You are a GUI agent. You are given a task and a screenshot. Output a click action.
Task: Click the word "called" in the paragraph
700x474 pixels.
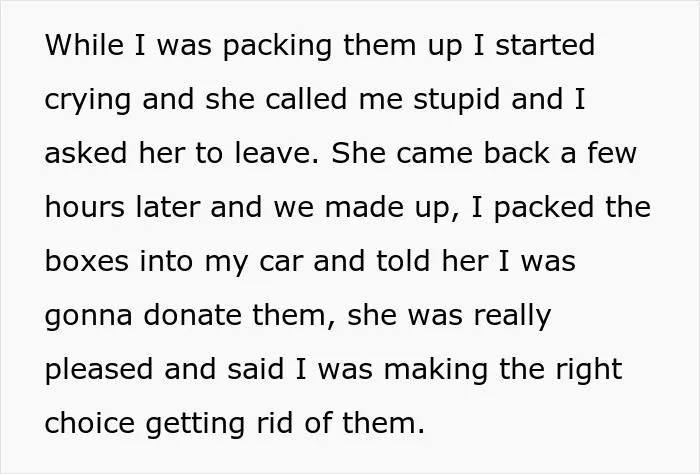306,98
